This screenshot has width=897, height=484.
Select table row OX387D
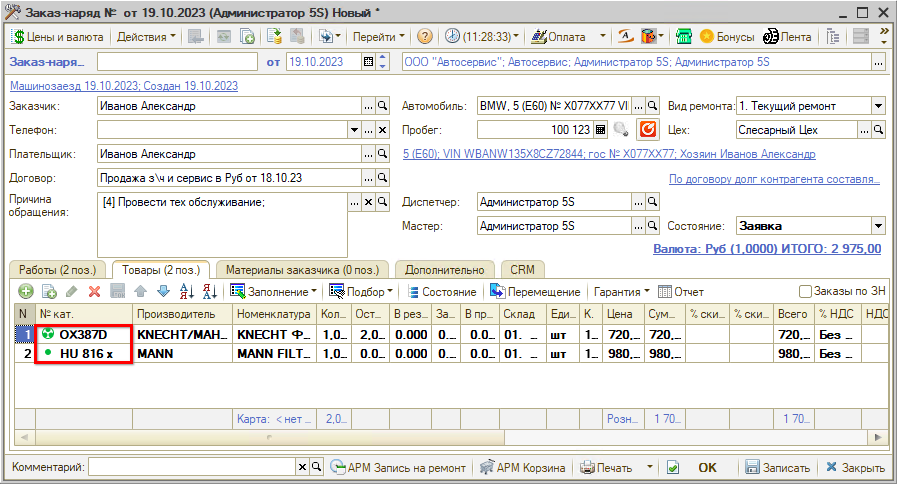pos(452,335)
